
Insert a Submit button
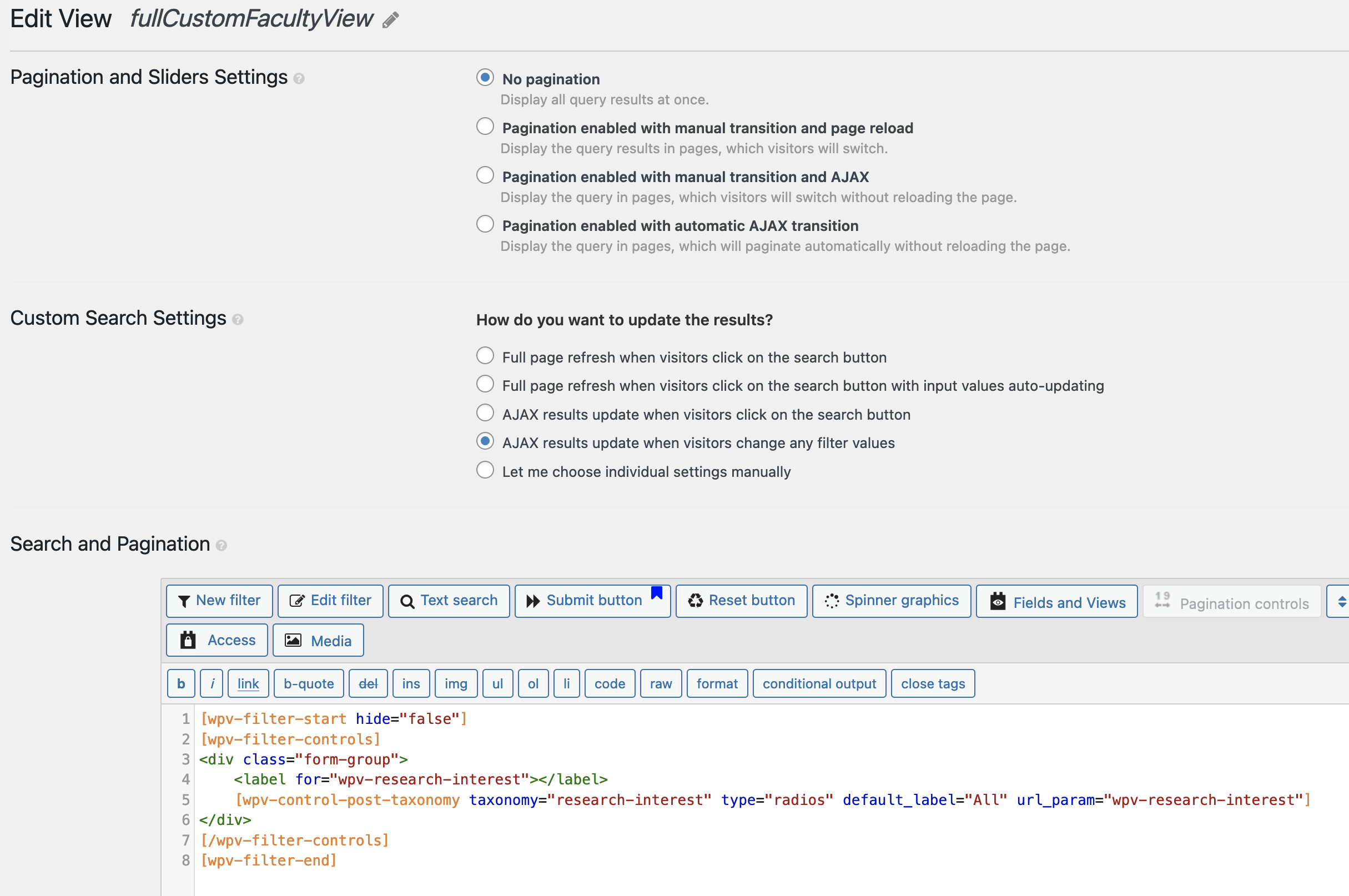click(592, 601)
